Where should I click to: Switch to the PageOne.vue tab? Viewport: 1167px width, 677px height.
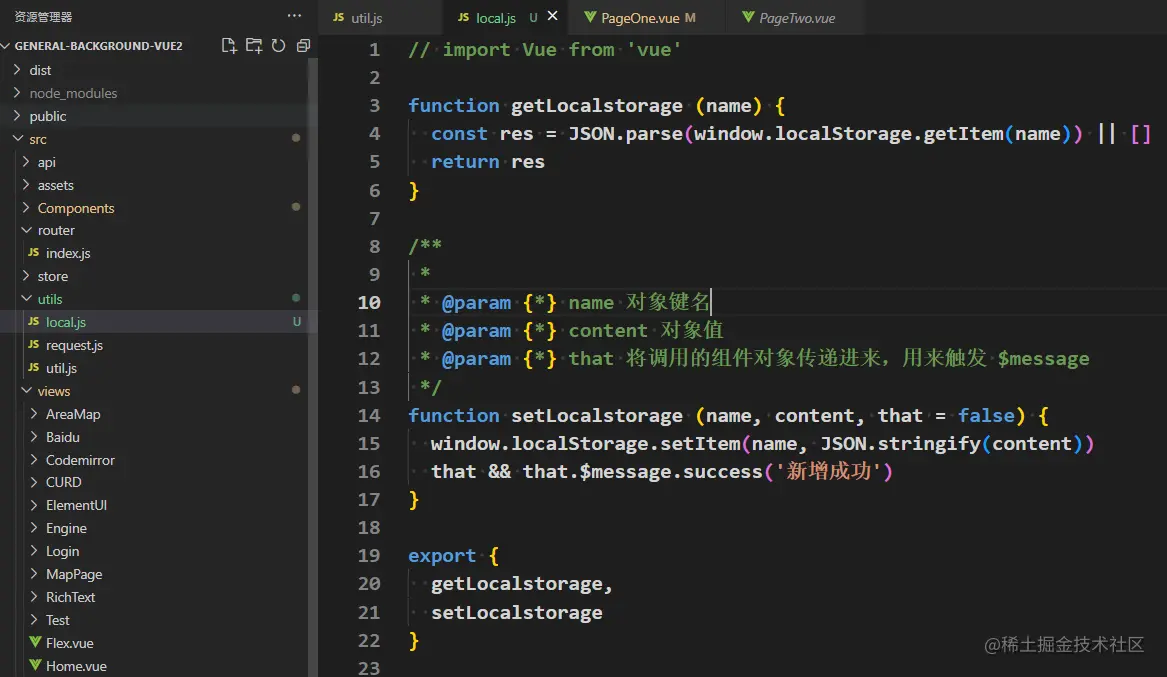640,18
